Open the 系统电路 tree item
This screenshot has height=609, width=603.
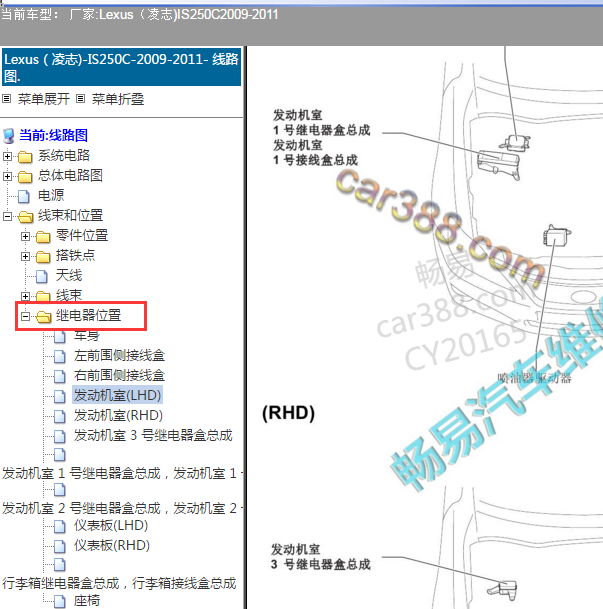pyautogui.click(x=64, y=156)
